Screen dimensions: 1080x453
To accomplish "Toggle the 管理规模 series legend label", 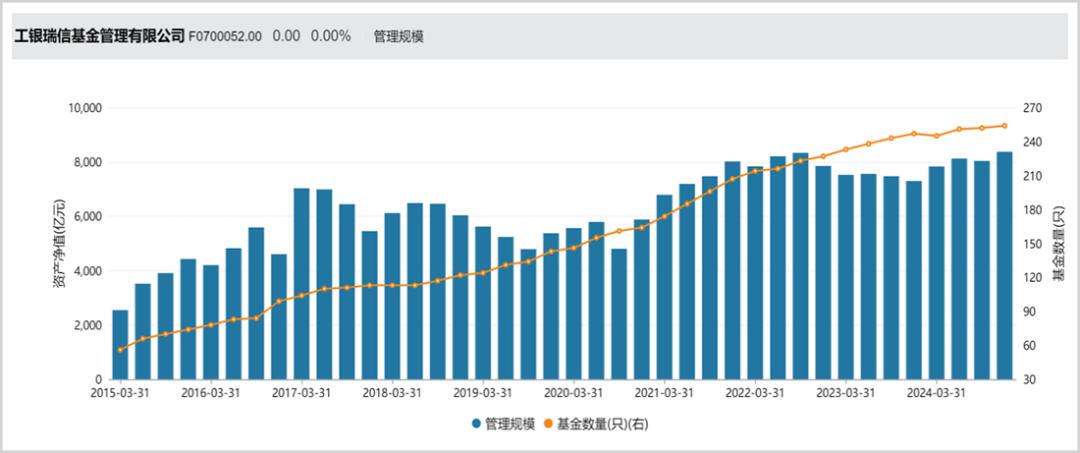I will point(508,424).
